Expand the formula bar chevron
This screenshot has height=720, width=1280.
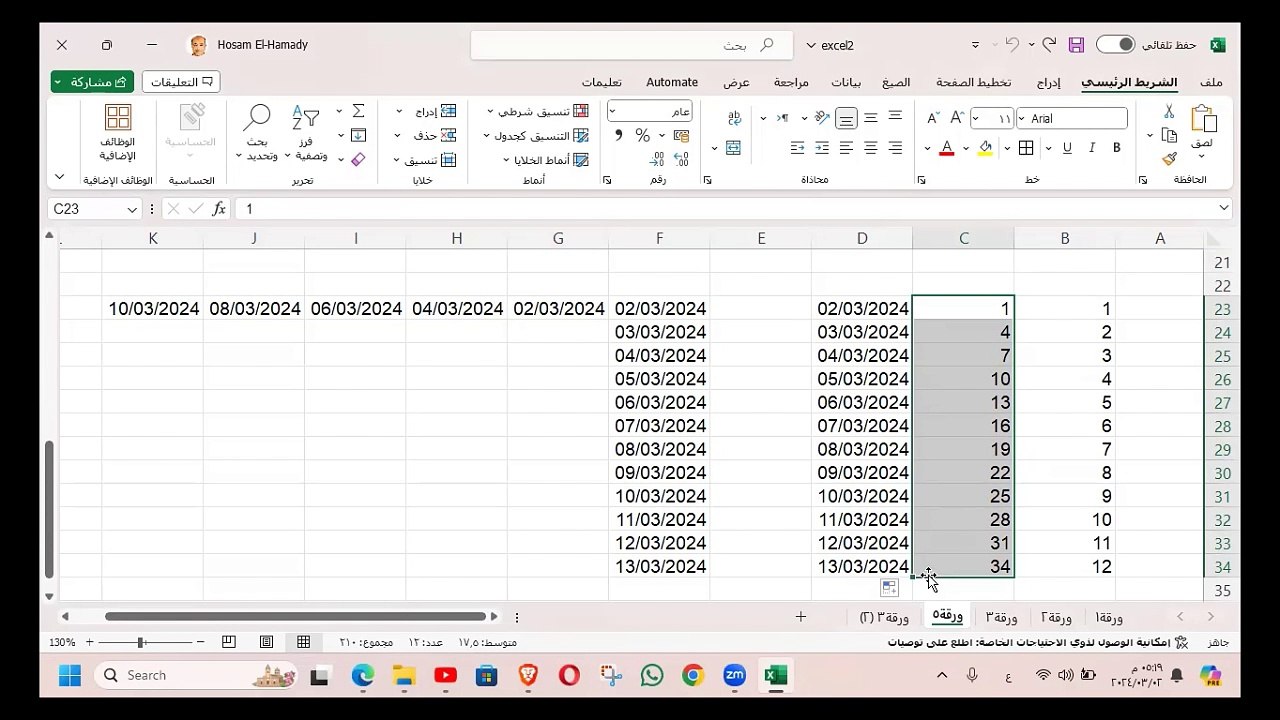1224,208
